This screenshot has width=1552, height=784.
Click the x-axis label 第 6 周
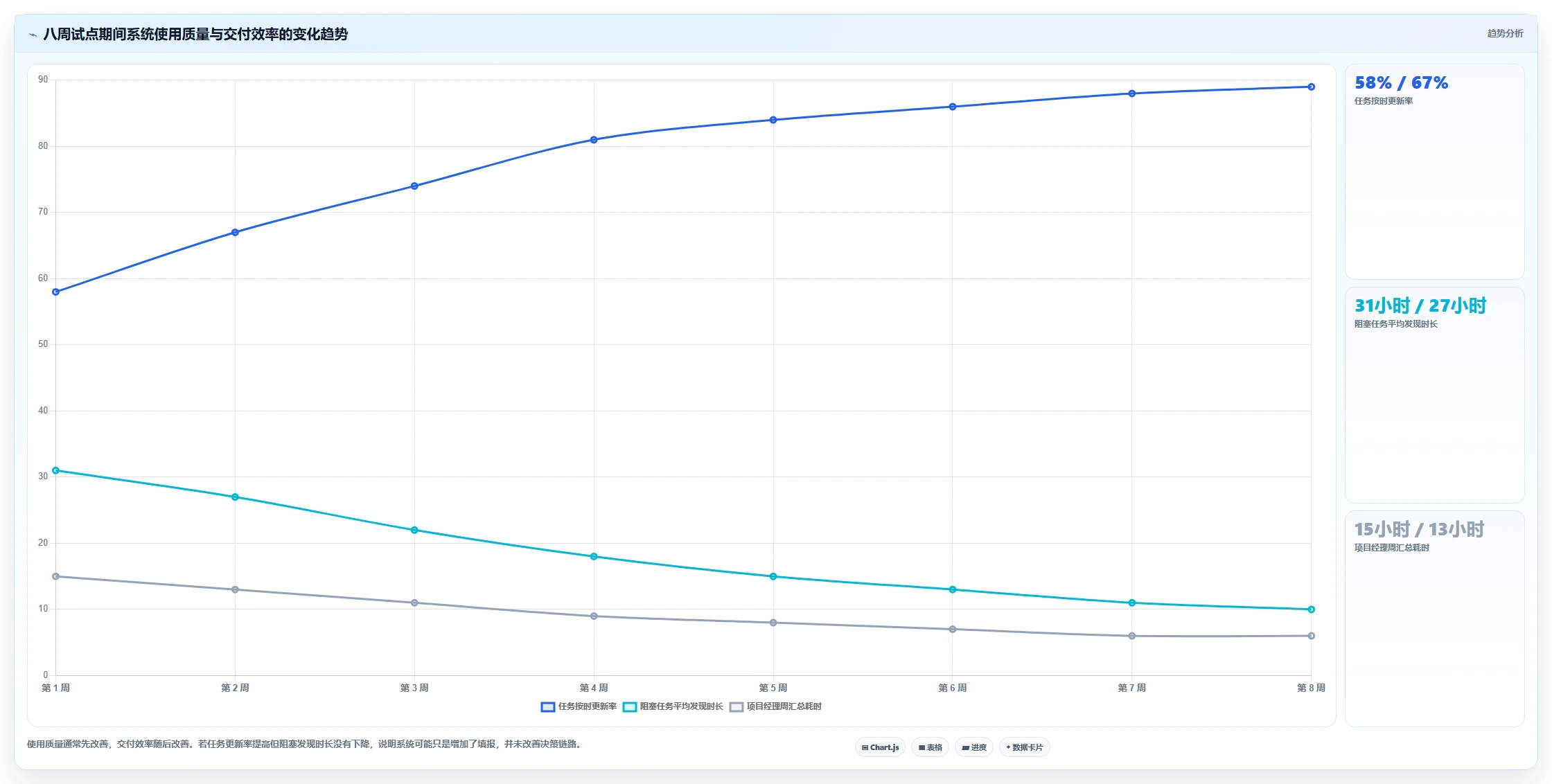pos(953,688)
